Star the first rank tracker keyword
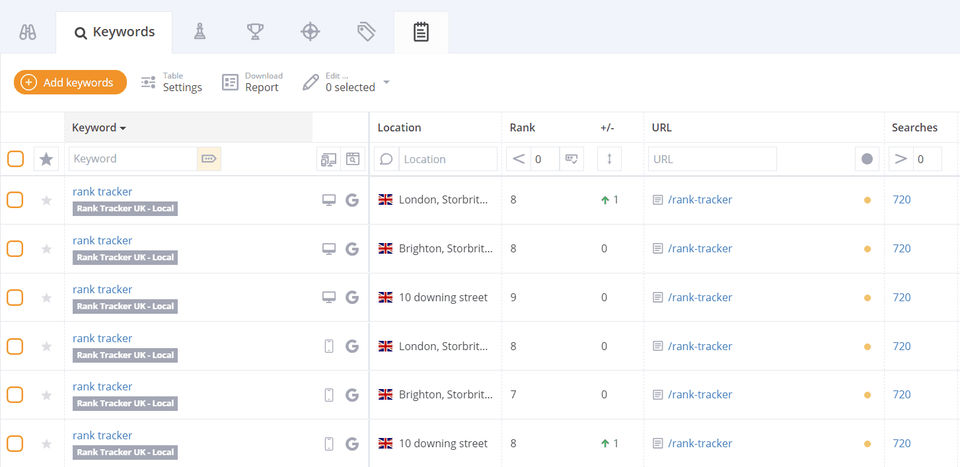This screenshot has height=467, width=960. tap(46, 200)
